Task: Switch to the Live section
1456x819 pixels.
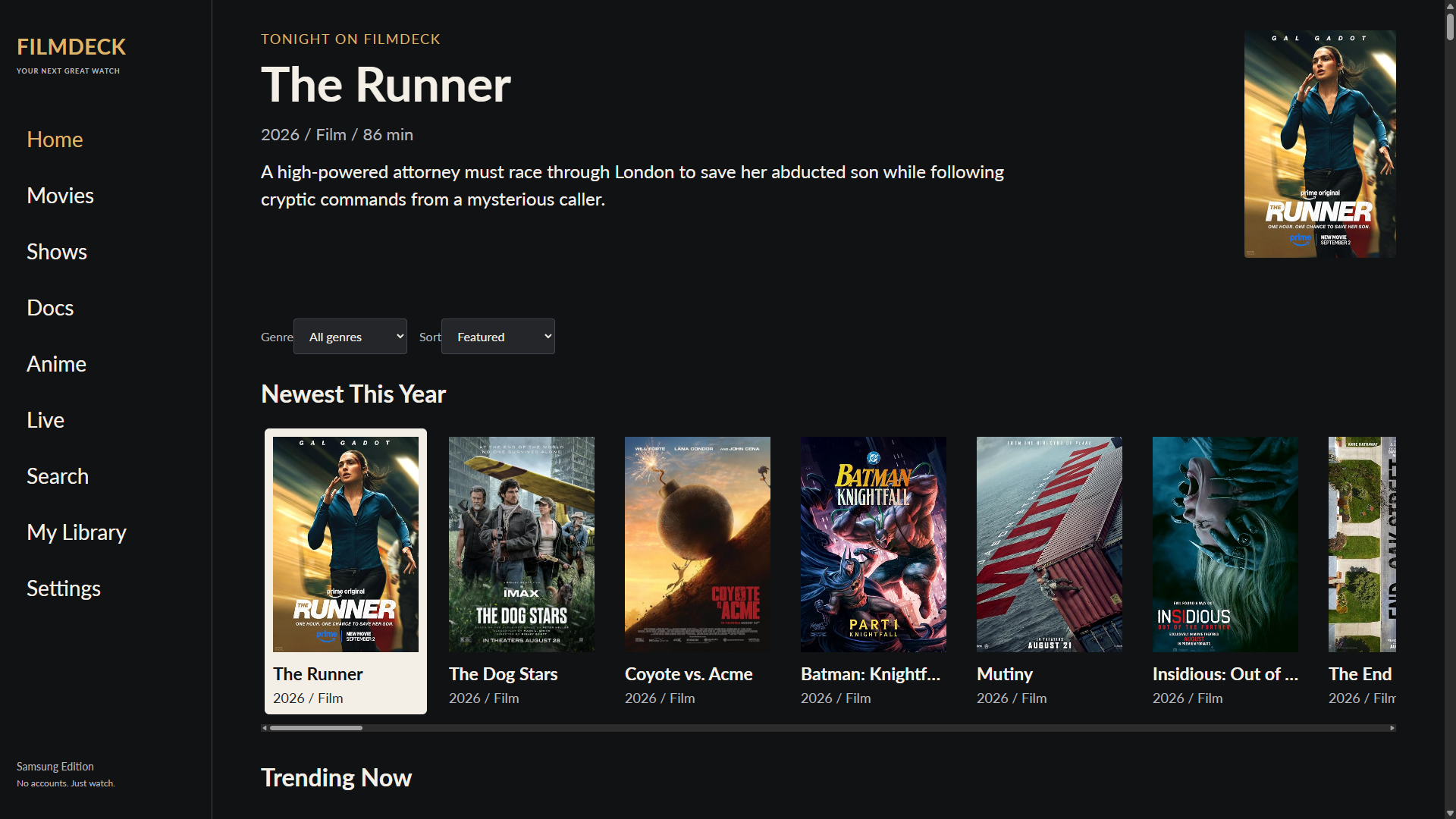Action: point(45,420)
